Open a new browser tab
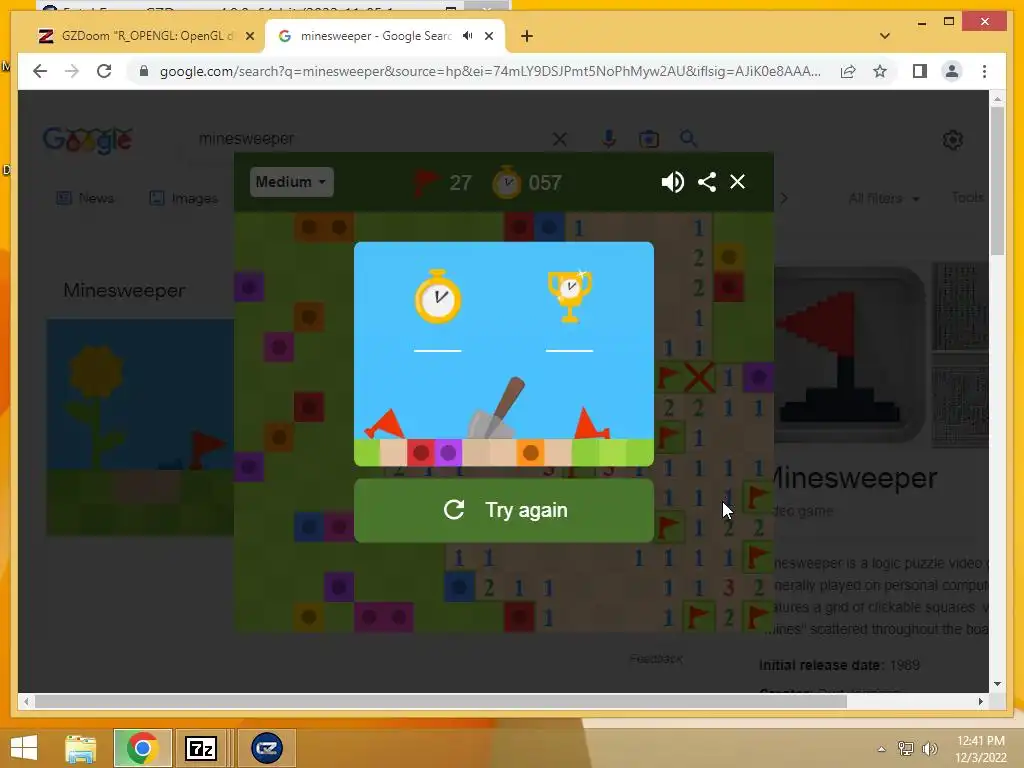1024x768 pixels. click(x=527, y=36)
